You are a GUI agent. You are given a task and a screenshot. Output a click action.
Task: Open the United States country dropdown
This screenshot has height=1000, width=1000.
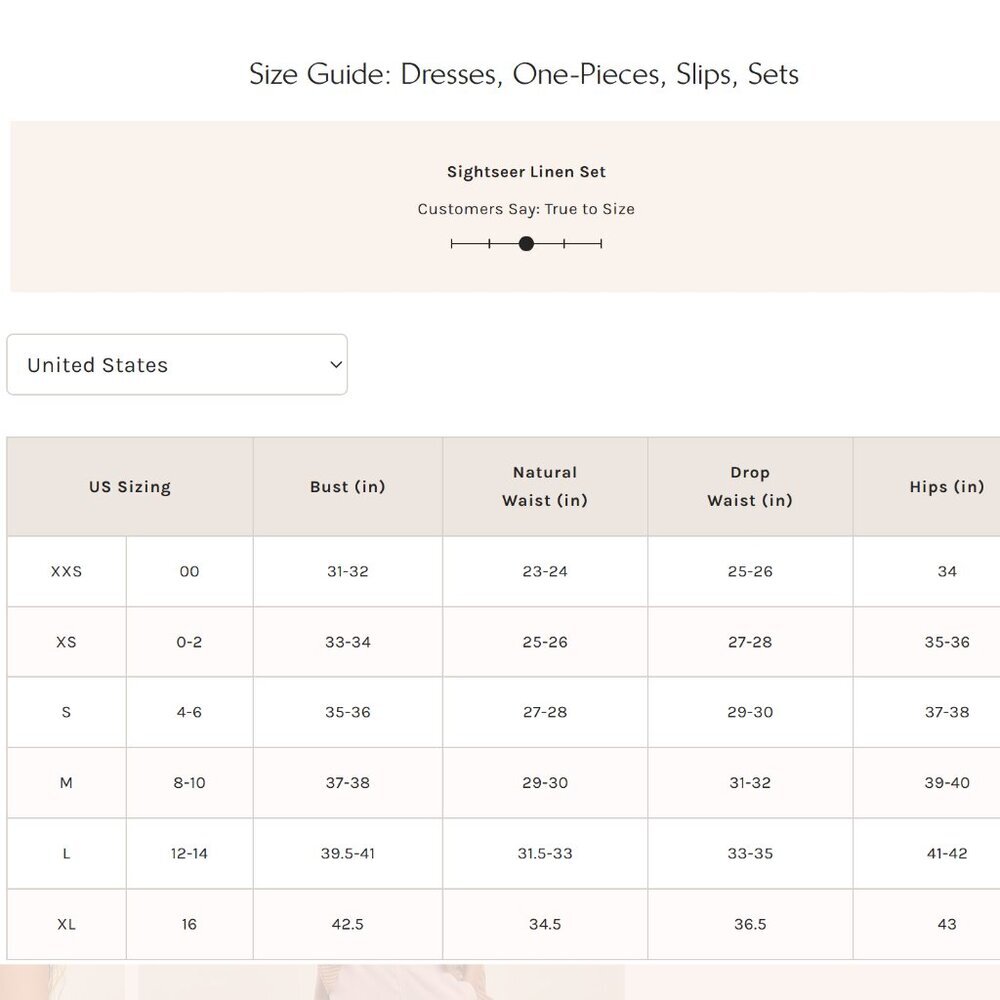[x=177, y=364]
